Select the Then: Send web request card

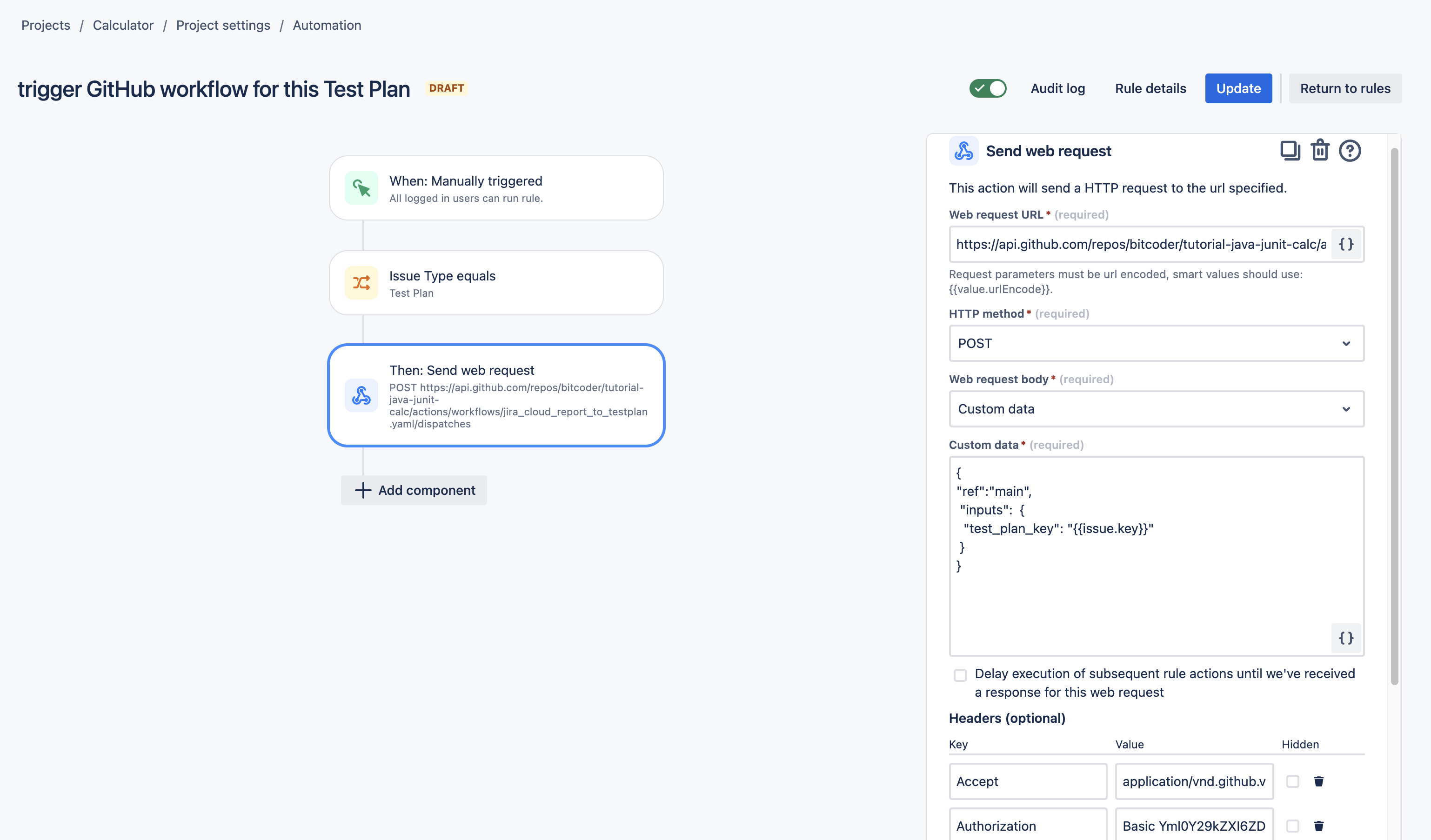496,396
